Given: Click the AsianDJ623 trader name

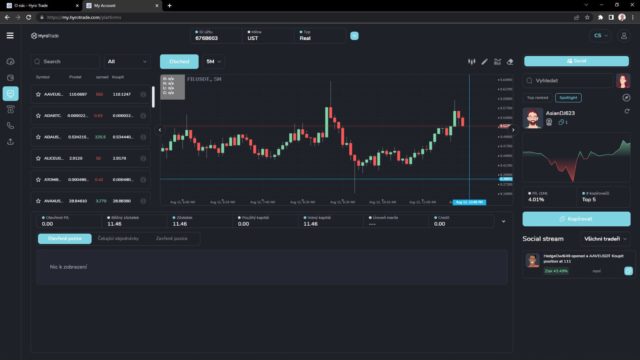Looking at the screenshot, I should click(560, 113).
